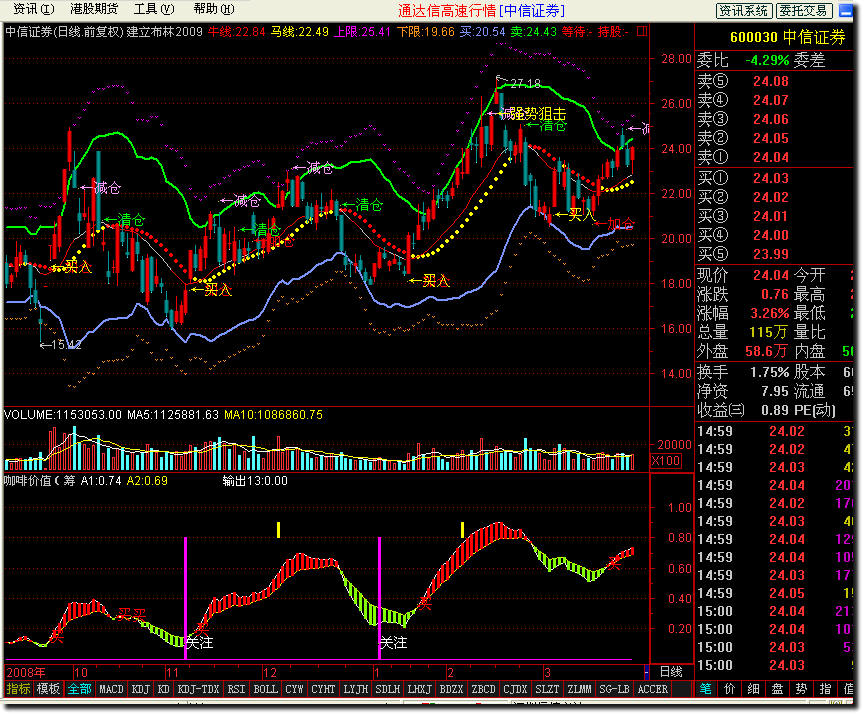865x715 pixels.
Task: Switch to the LHXJ indicator tab
Action: (x=419, y=689)
